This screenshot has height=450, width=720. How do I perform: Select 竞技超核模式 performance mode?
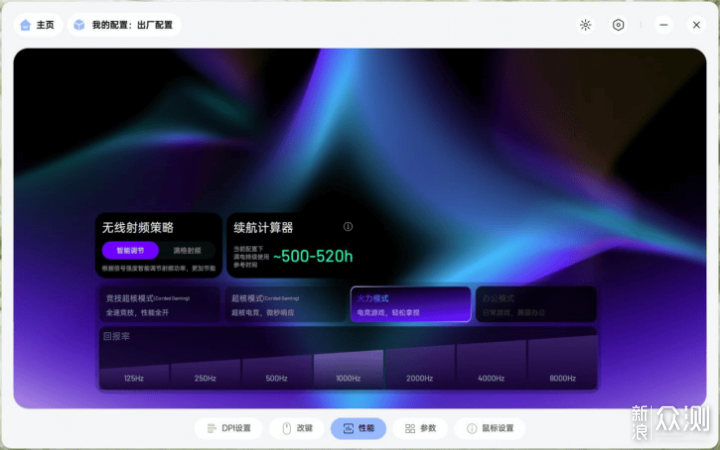(x=159, y=304)
